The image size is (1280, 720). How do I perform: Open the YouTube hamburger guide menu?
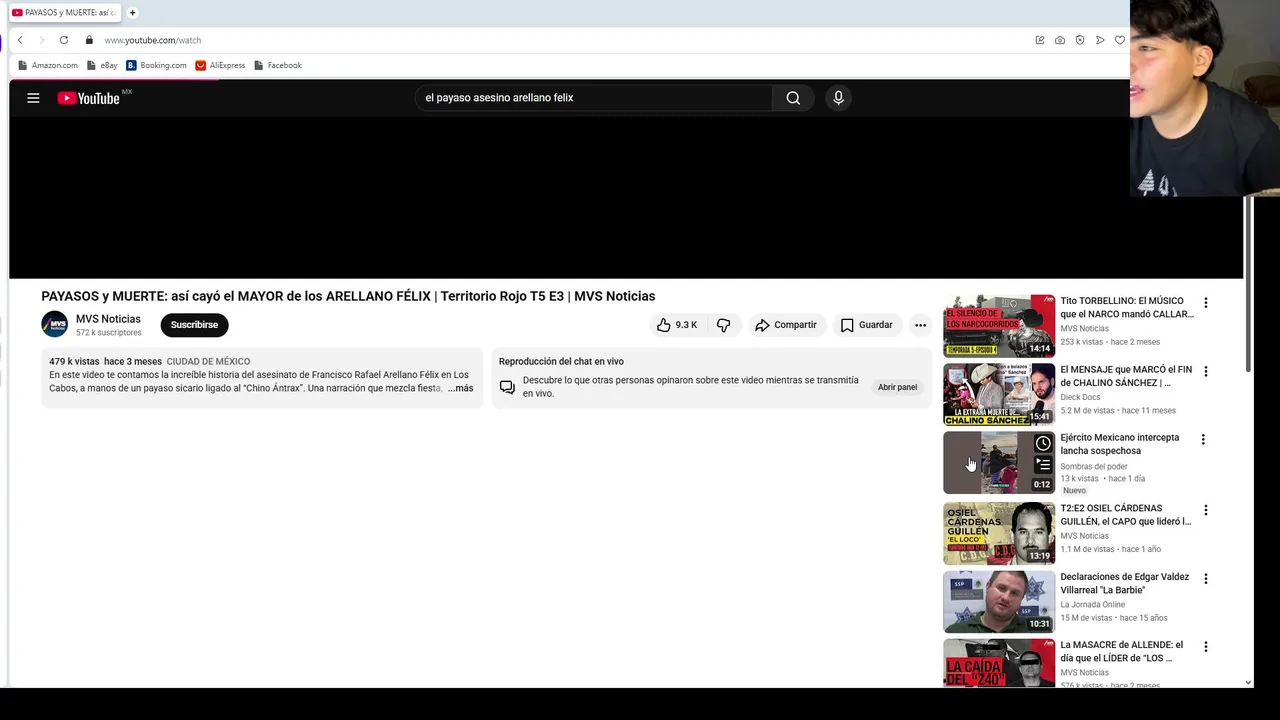(x=33, y=98)
